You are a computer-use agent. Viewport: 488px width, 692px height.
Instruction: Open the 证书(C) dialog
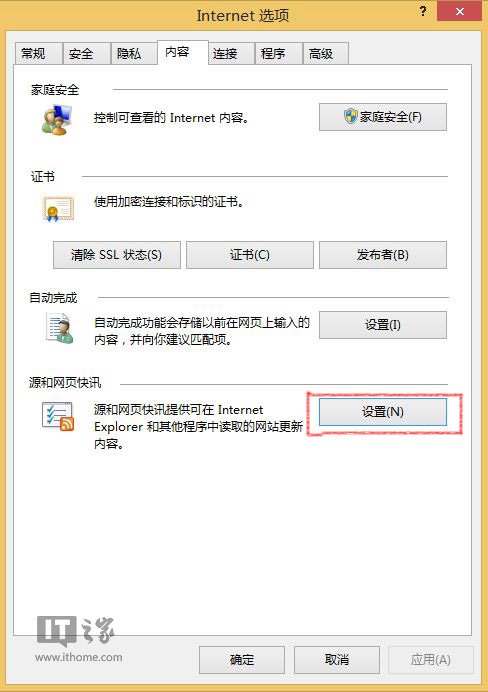coord(250,255)
